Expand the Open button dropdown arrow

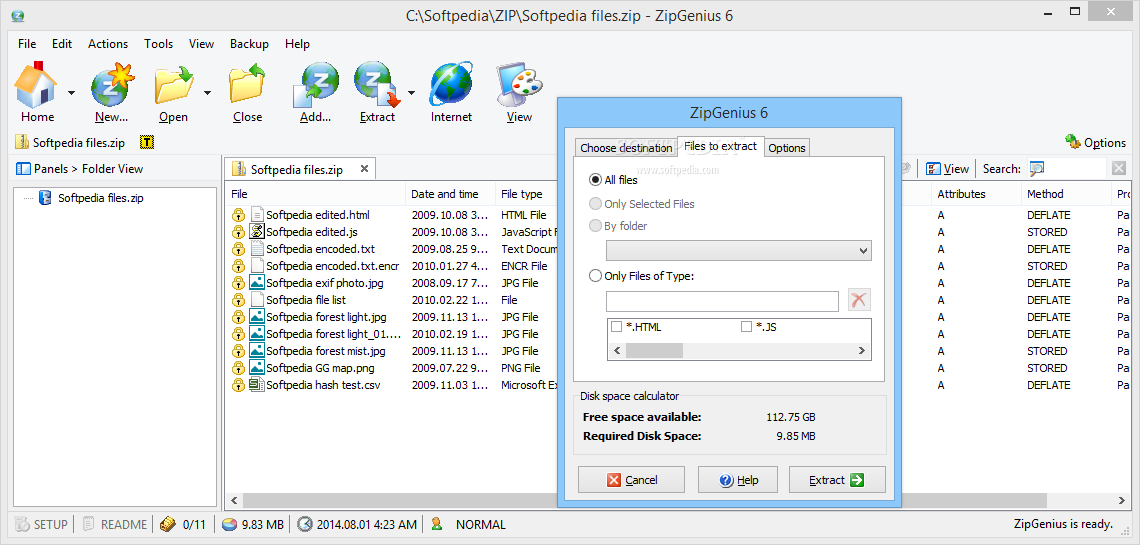point(207,92)
